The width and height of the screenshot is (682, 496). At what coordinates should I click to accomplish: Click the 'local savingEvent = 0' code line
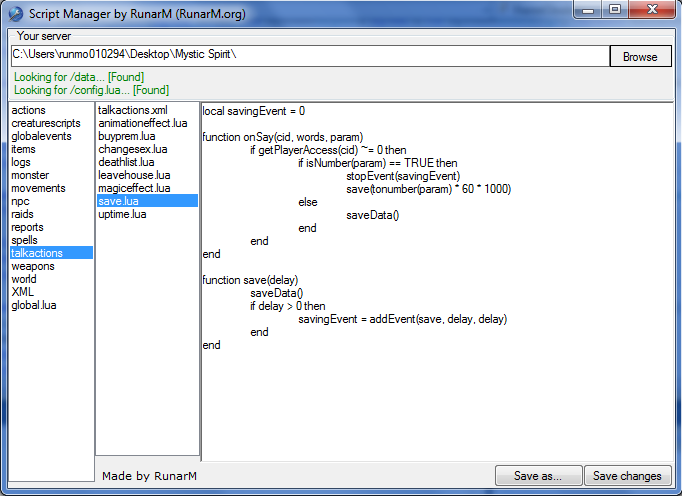(254, 111)
